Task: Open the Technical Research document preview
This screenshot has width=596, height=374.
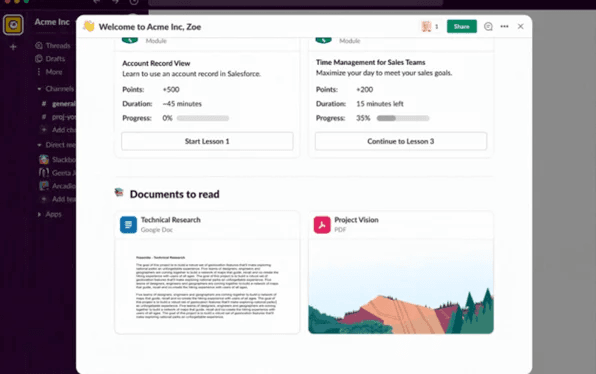Action: click(207, 287)
